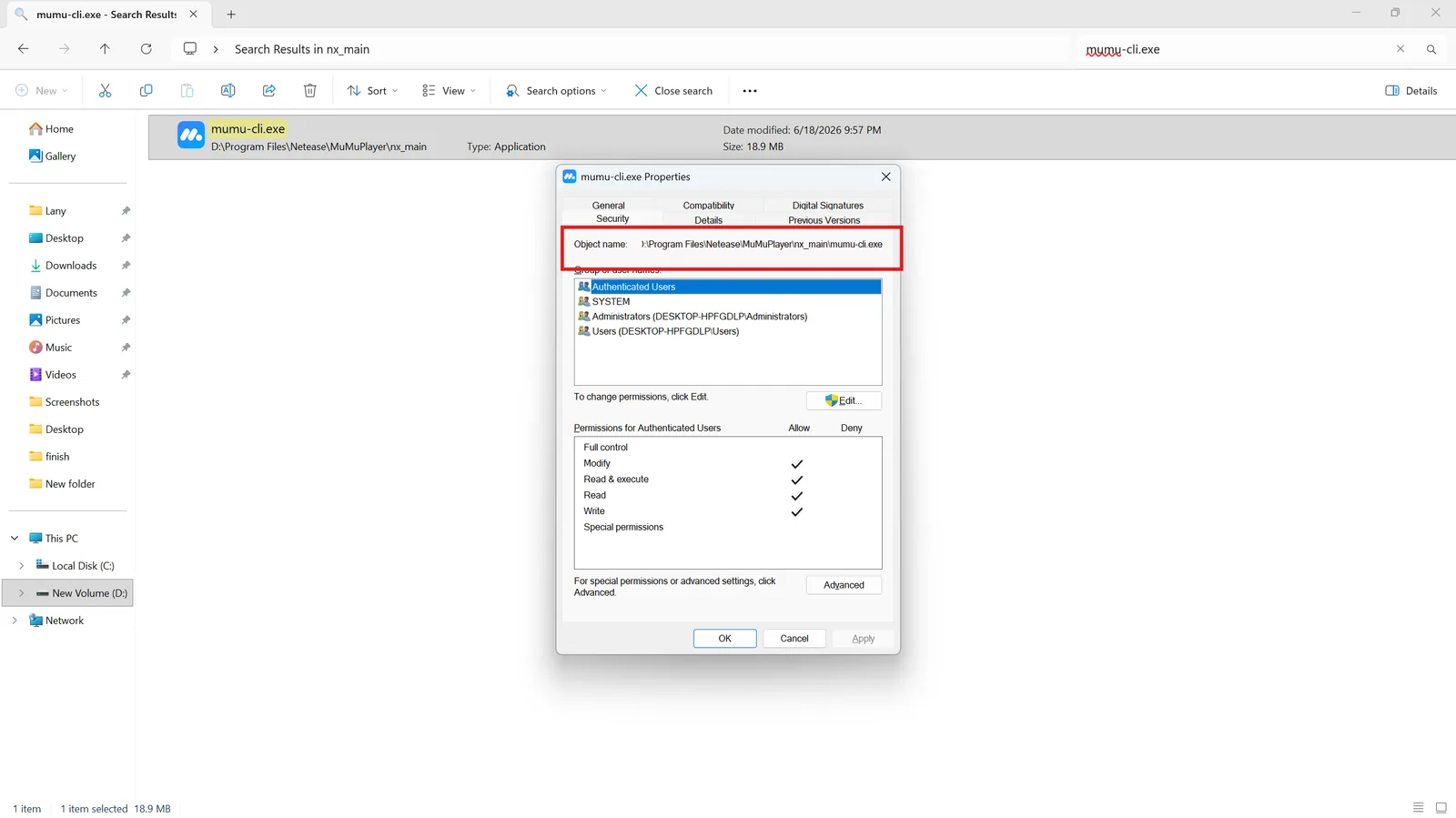Viewport: 1456px width, 818px height.
Task: Clear the search box text
Action: [x=1400, y=49]
